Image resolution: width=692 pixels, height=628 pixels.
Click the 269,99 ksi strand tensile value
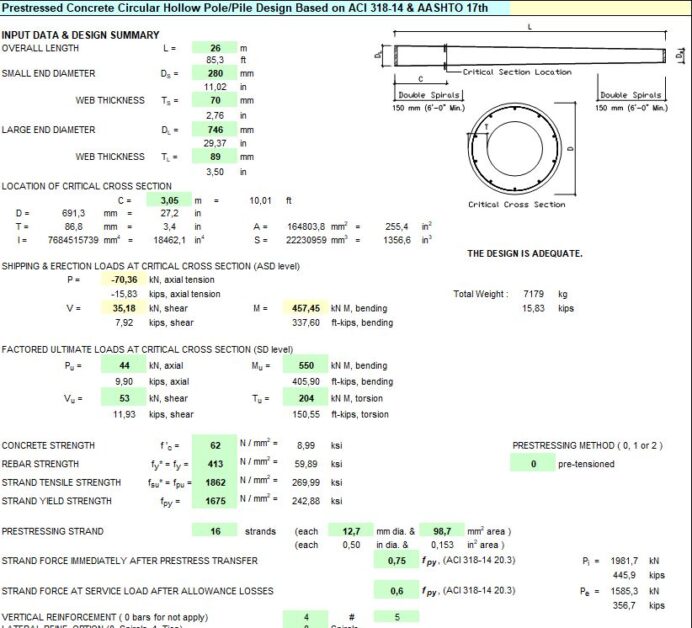pos(306,482)
